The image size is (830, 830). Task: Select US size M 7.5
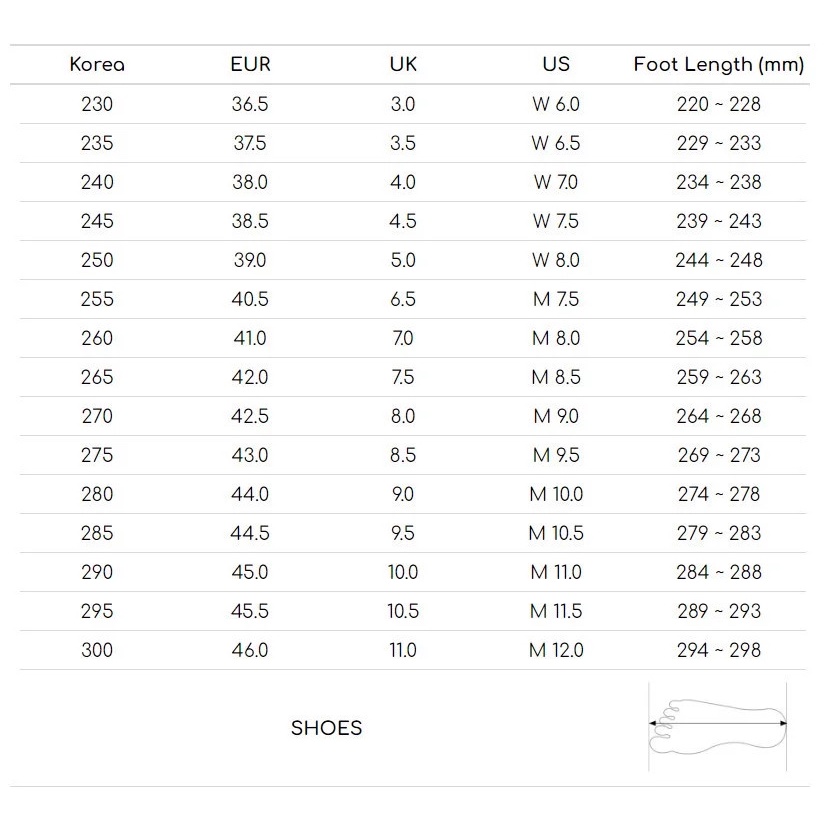[556, 299]
